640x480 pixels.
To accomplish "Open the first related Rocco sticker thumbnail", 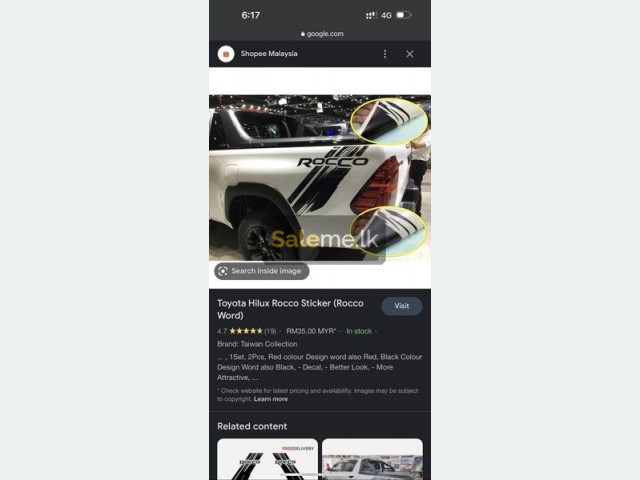I will pyautogui.click(x=267, y=459).
